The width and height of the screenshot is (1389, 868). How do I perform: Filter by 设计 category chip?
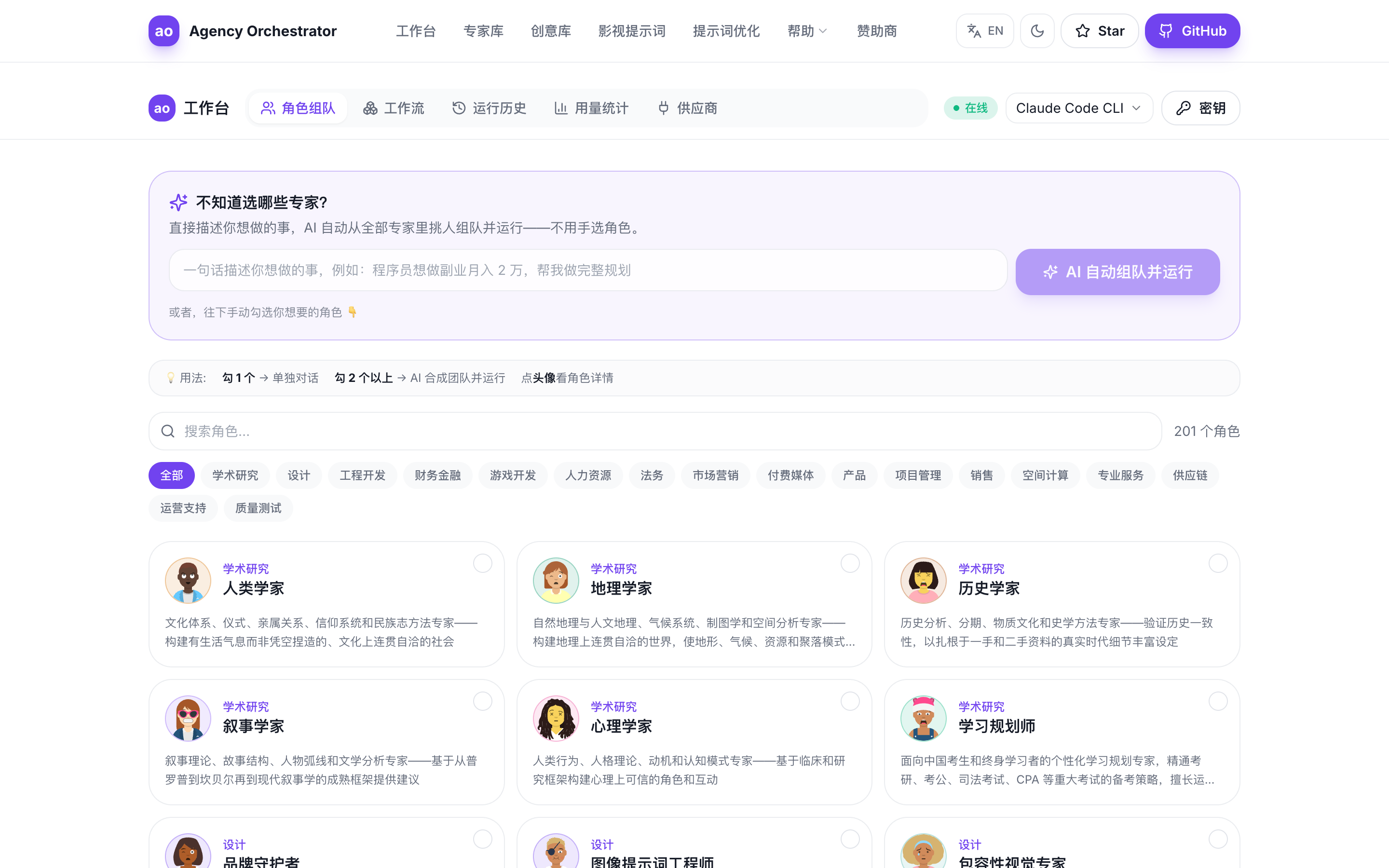click(x=299, y=475)
